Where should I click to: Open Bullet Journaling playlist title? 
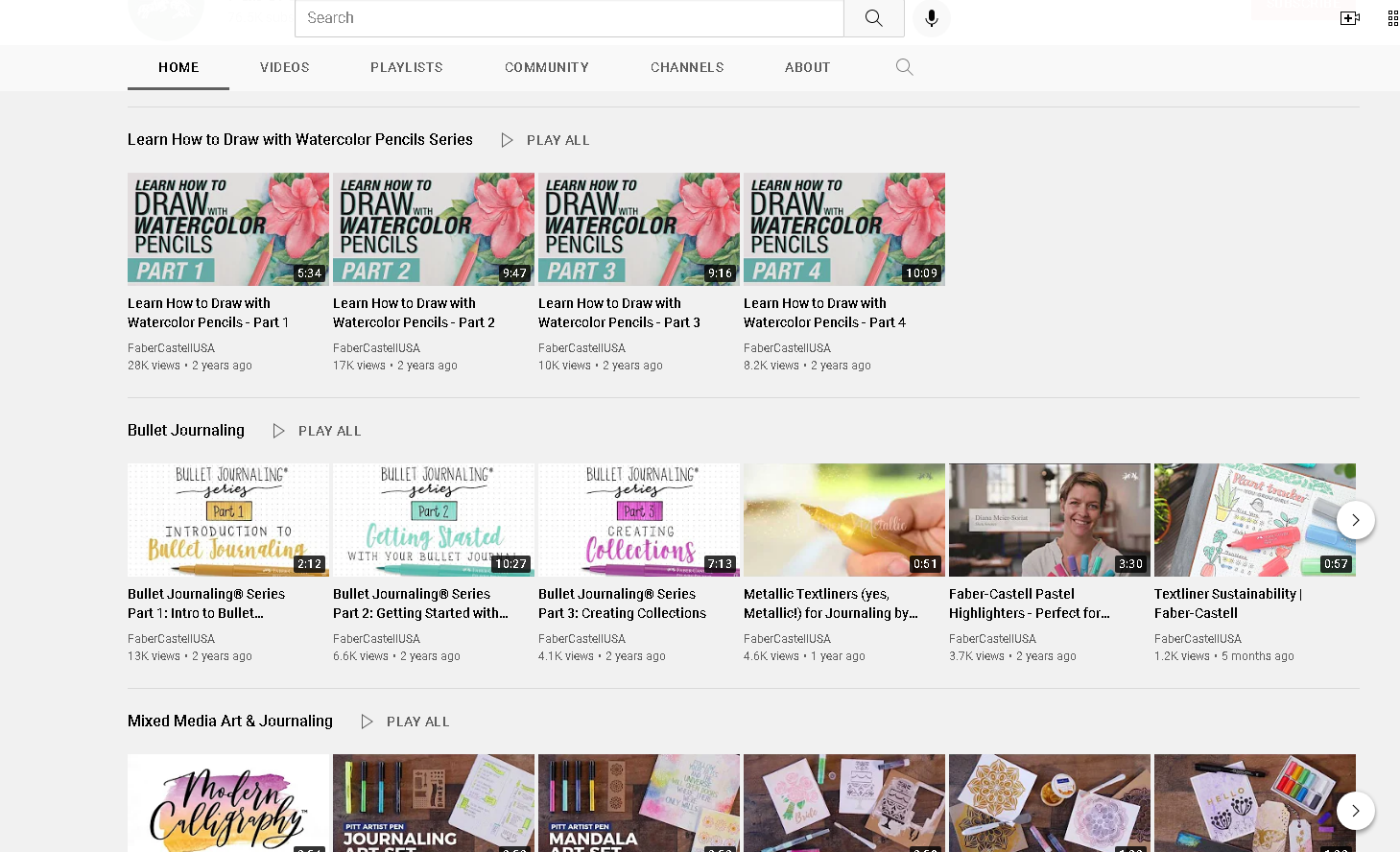(186, 430)
